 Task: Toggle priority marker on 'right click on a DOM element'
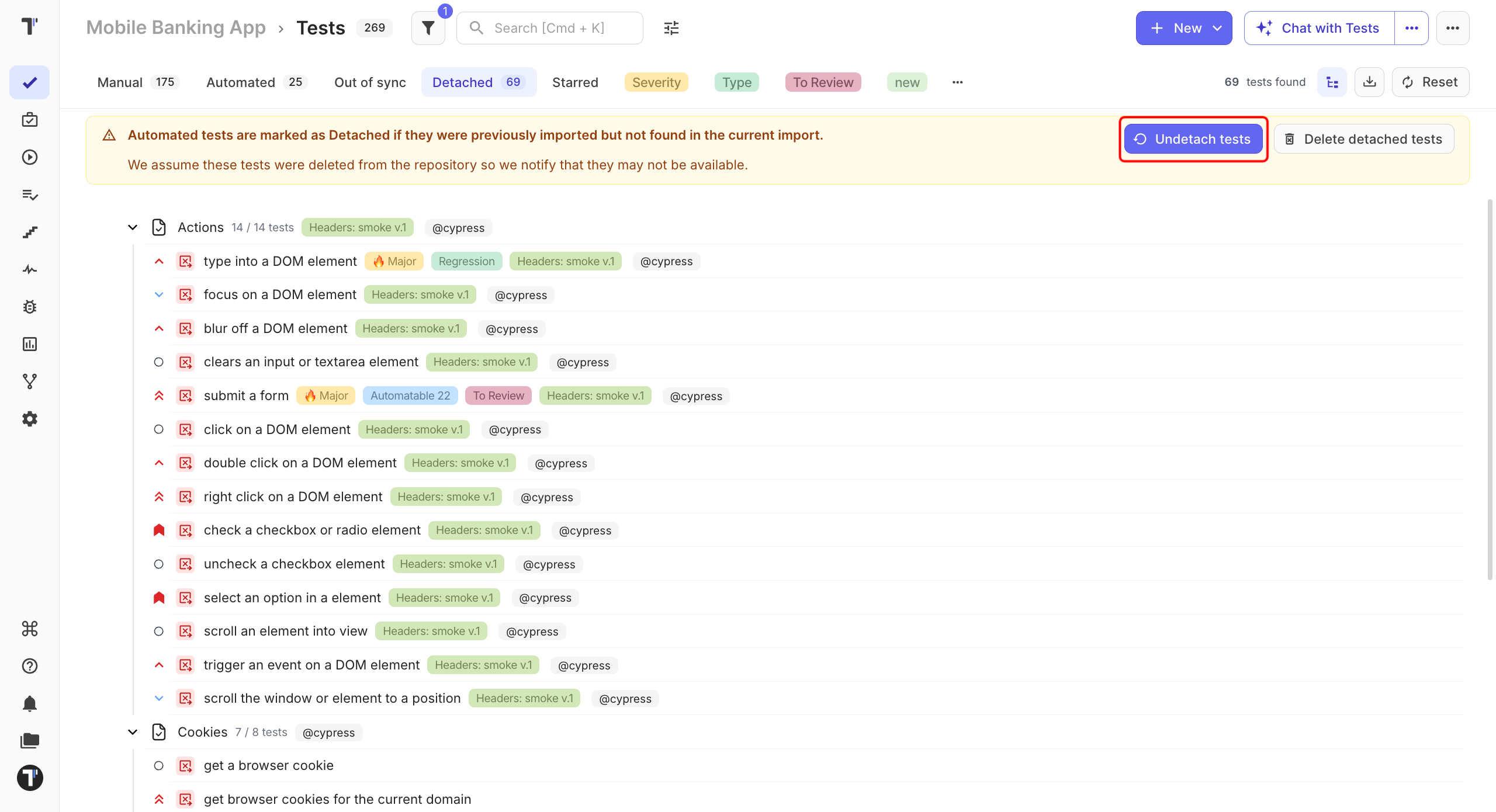pyautogui.click(x=158, y=497)
